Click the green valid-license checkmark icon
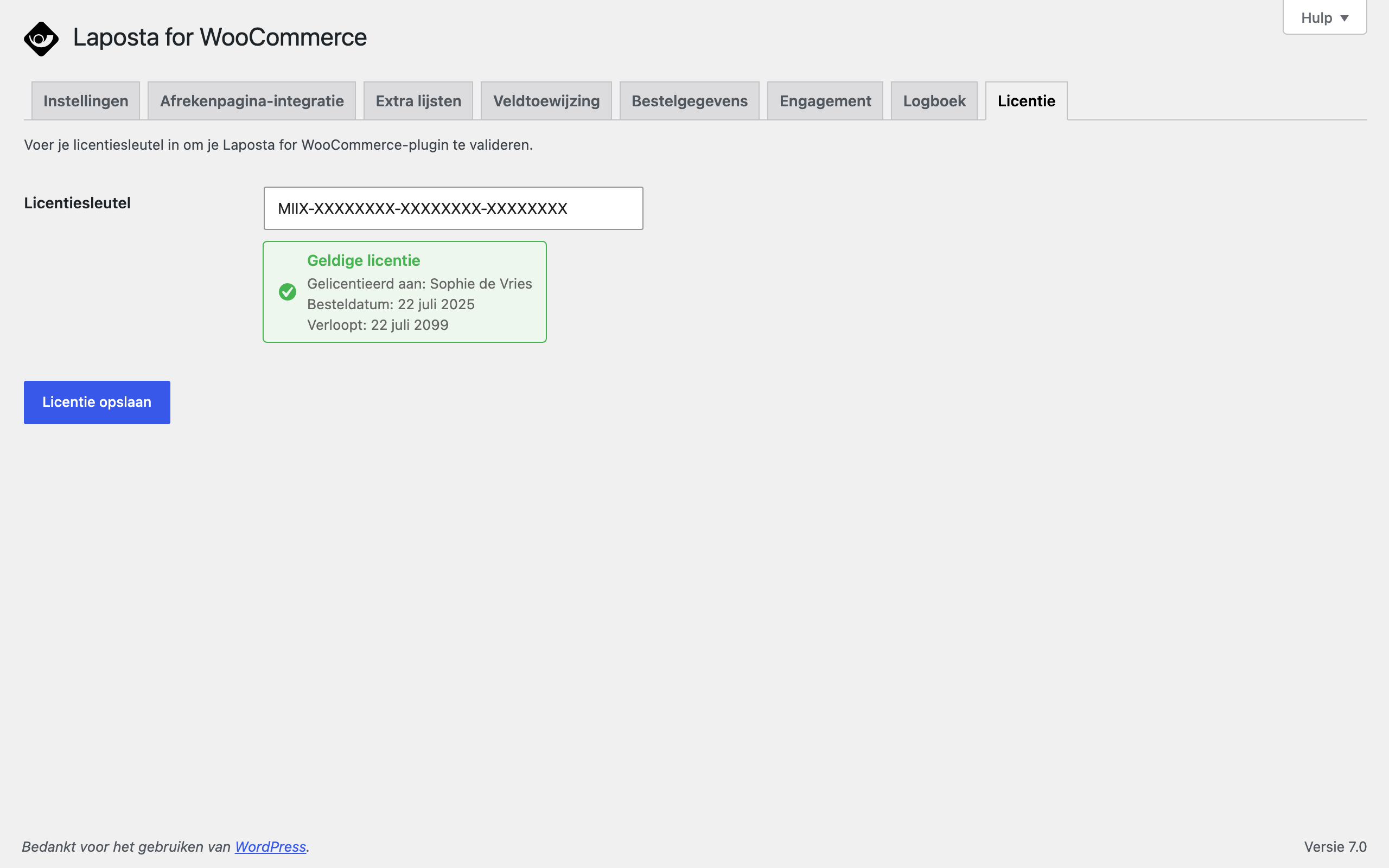 click(x=288, y=292)
